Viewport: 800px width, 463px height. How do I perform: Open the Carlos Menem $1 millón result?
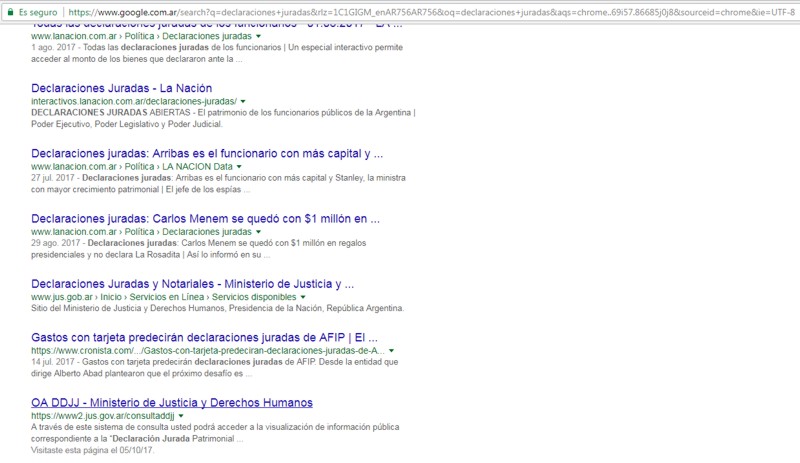[x=205, y=218]
